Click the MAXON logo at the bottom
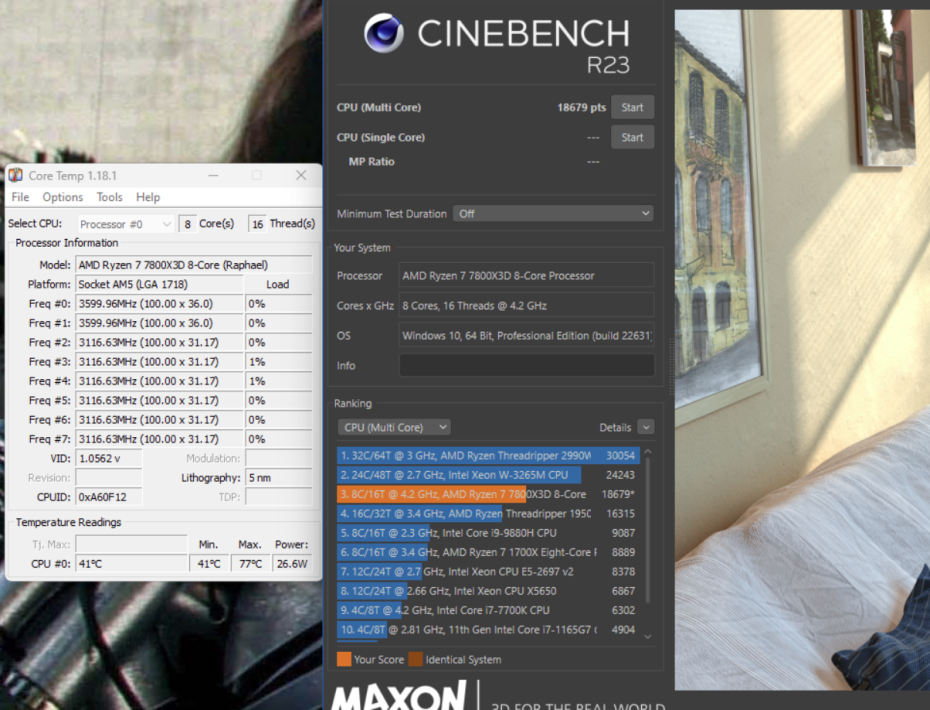Screen dimensions: 930x710 click(x=399, y=695)
